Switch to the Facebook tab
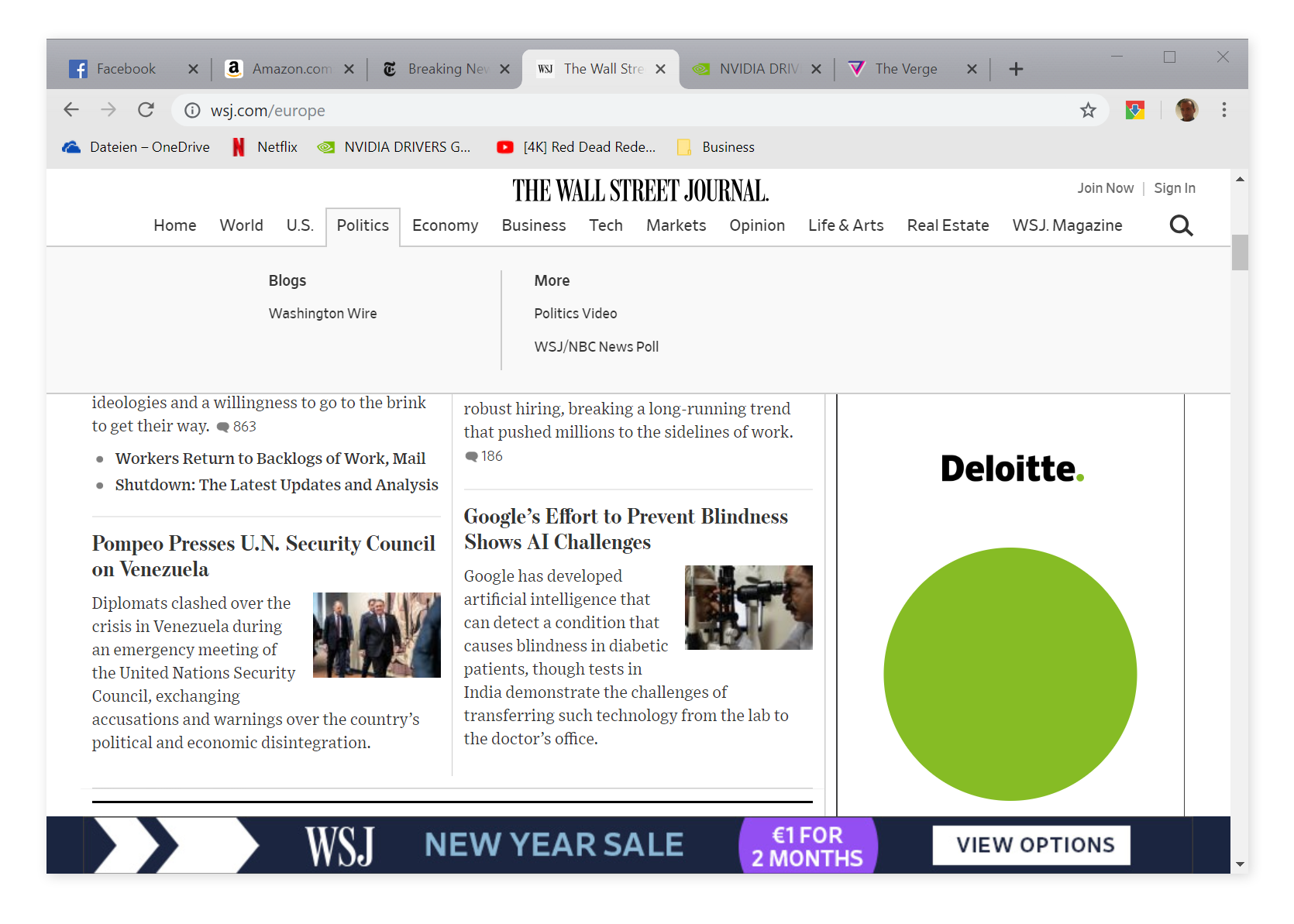Image resolution: width=1294 pixels, height=924 pixels. click(126, 69)
